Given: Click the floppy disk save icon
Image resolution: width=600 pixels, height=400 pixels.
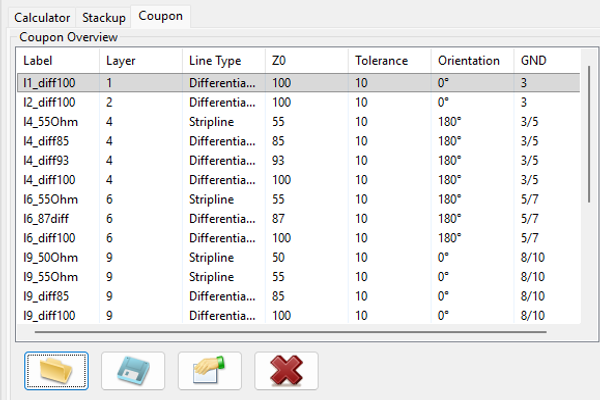Looking at the screenshot, I should coord(133,370).
